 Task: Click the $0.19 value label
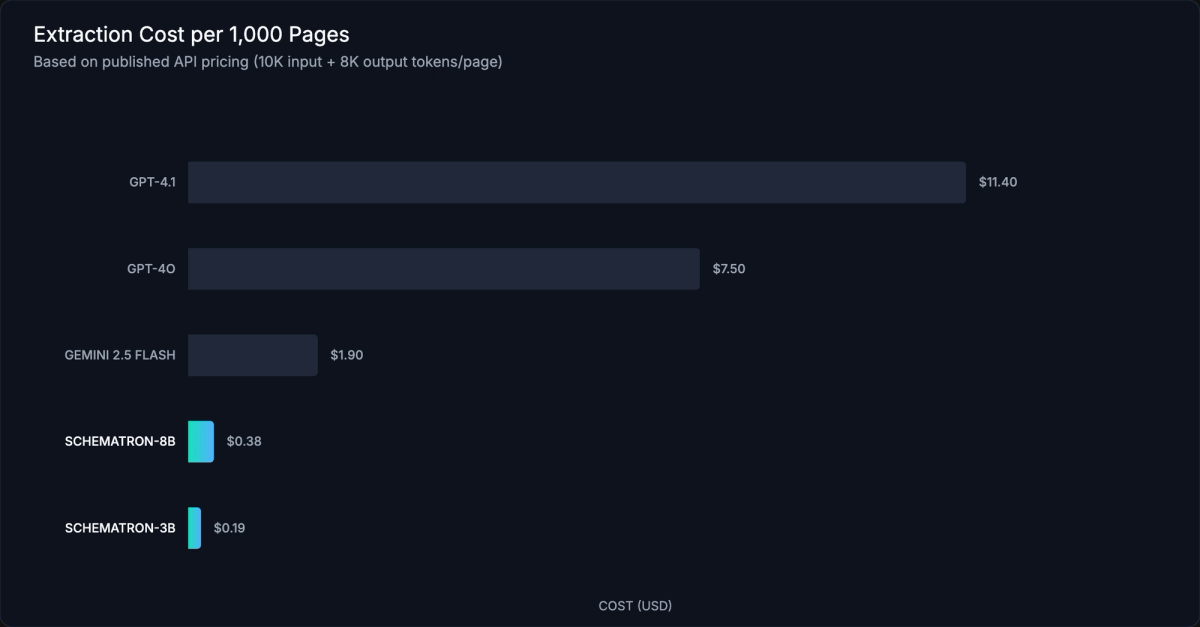coord(230,527)
